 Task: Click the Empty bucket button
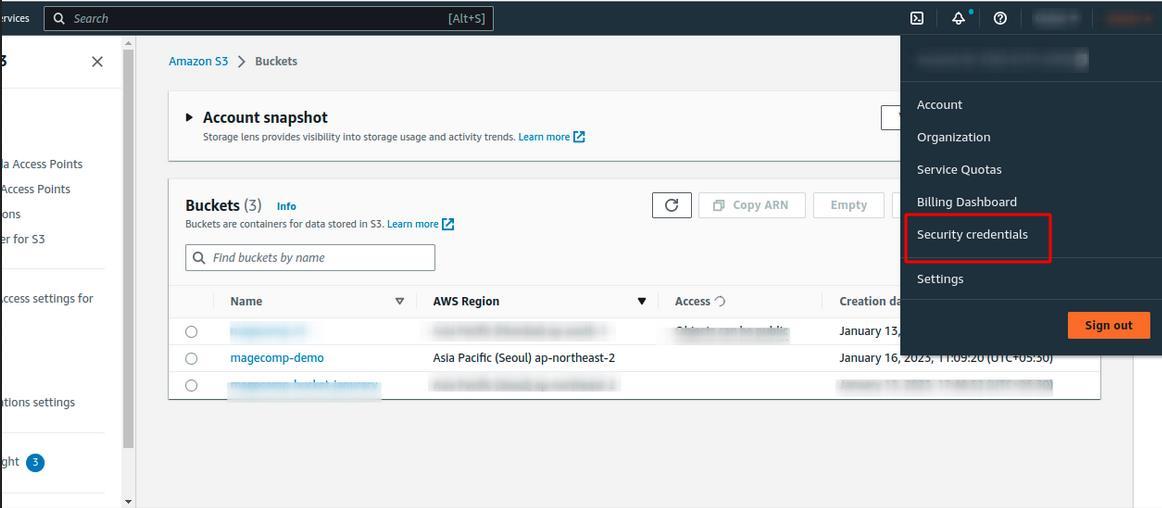pyautogui.click(x=849, y=205)
